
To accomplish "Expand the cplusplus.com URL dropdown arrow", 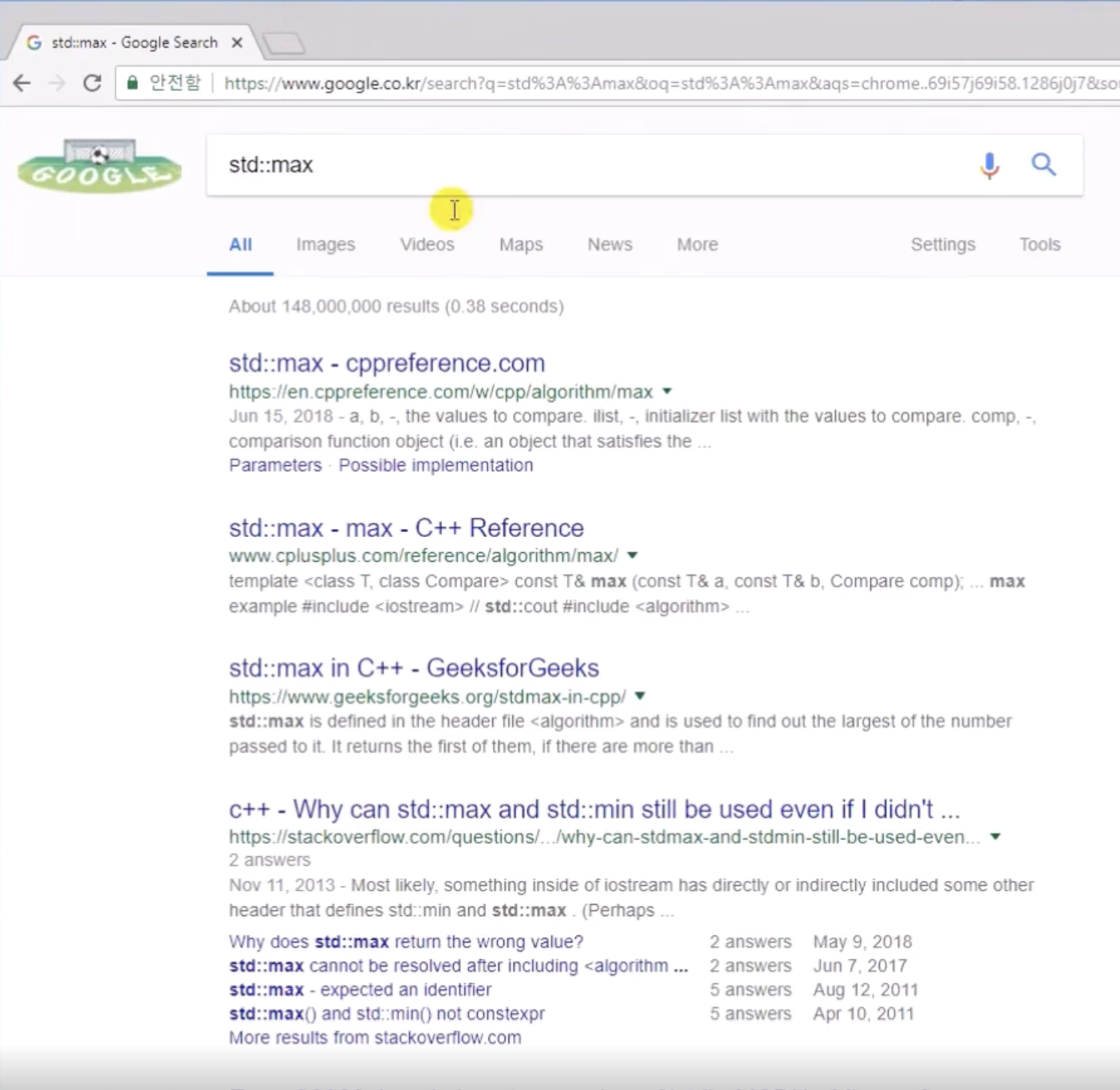I will 632,555.
